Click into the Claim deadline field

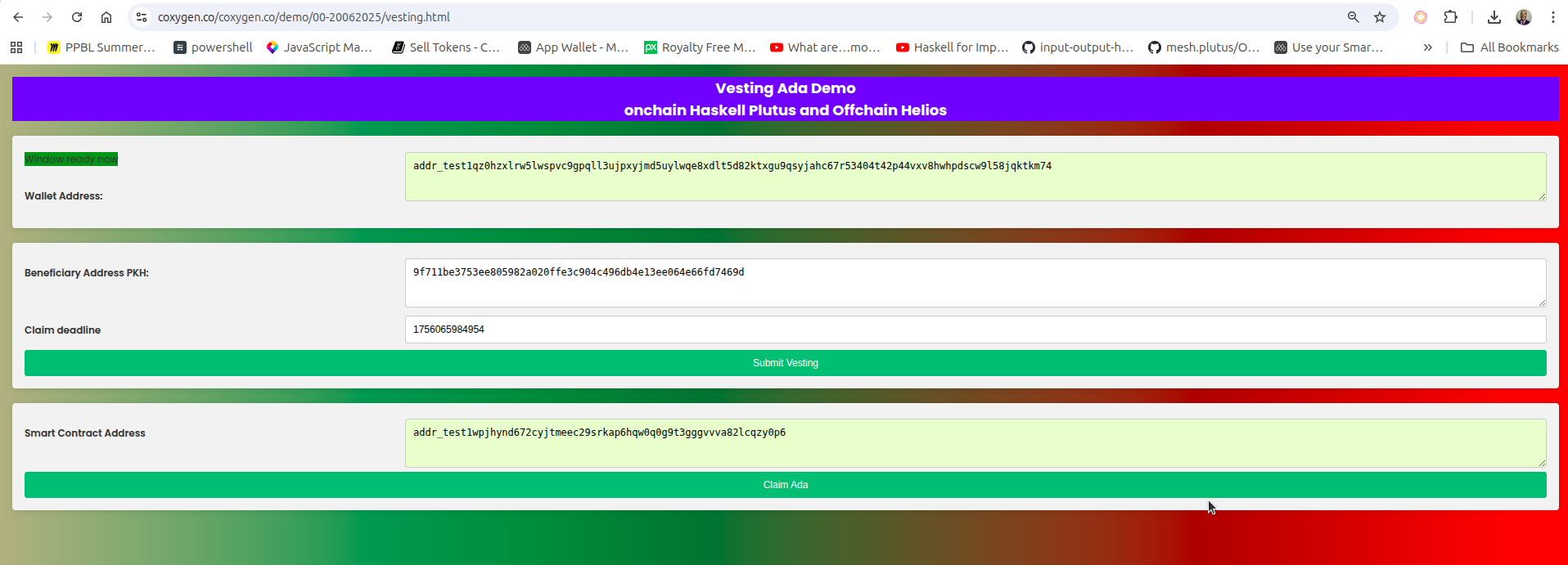(975, 330)
